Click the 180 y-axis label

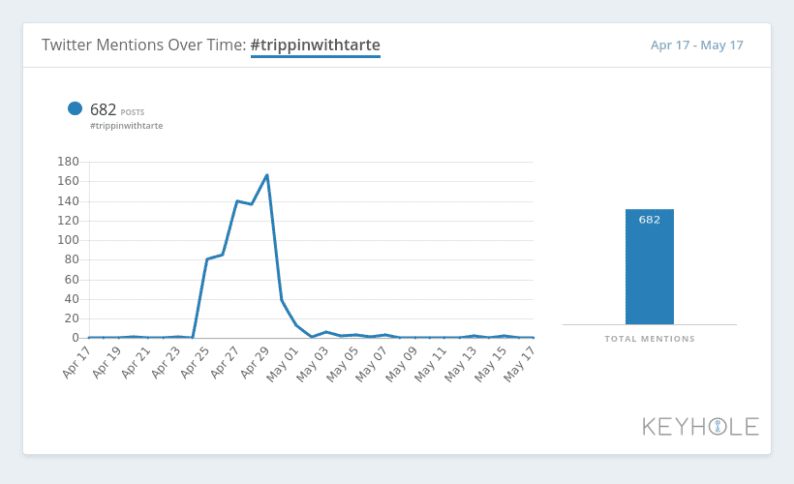point(68,161)
